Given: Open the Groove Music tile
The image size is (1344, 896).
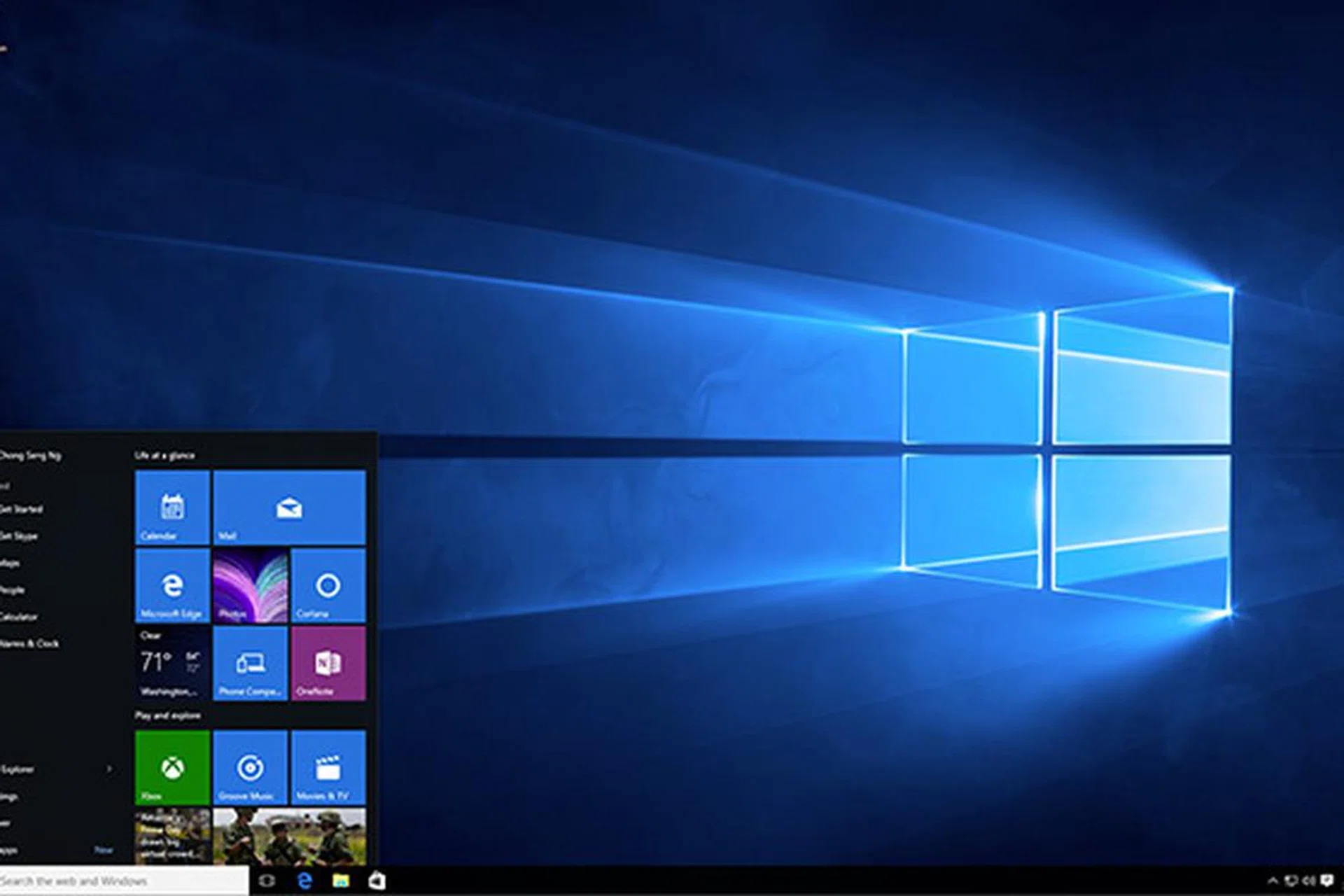Looking at the screenshot, I should point(250,768).
